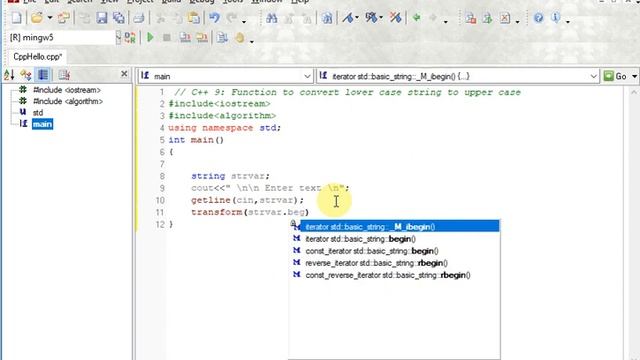The height and width of the screenshot is (360, 640).
Task: Click the numbered bookmark flag icon
Action: tap(371, 18)
